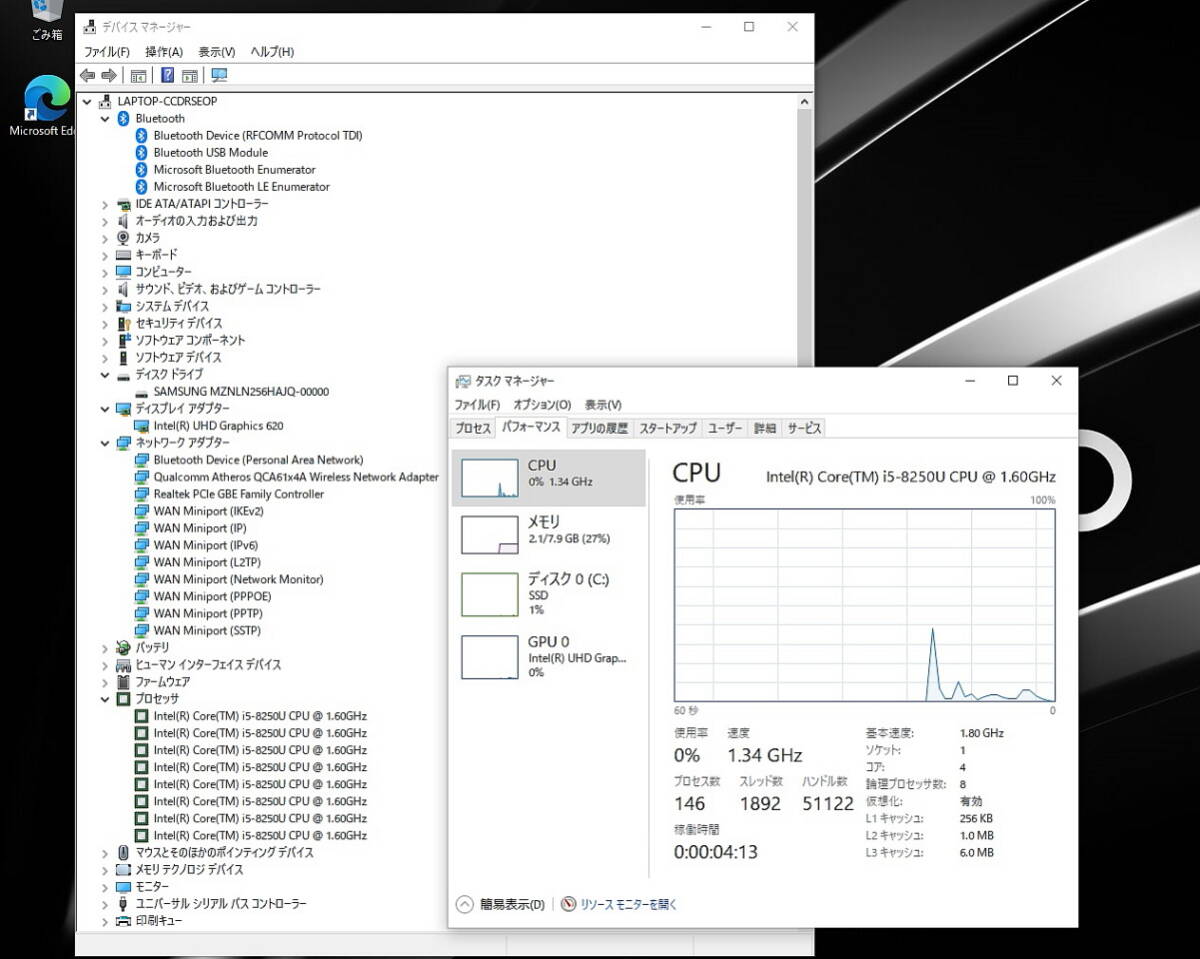Click the icon beside Microsoft Bluetooth LE Enumerator

[142, 187]
